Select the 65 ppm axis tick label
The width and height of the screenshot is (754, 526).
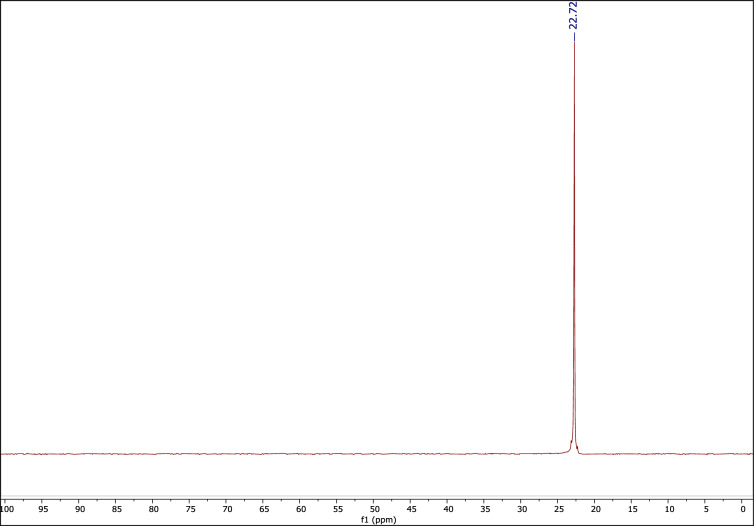[264, 509]
